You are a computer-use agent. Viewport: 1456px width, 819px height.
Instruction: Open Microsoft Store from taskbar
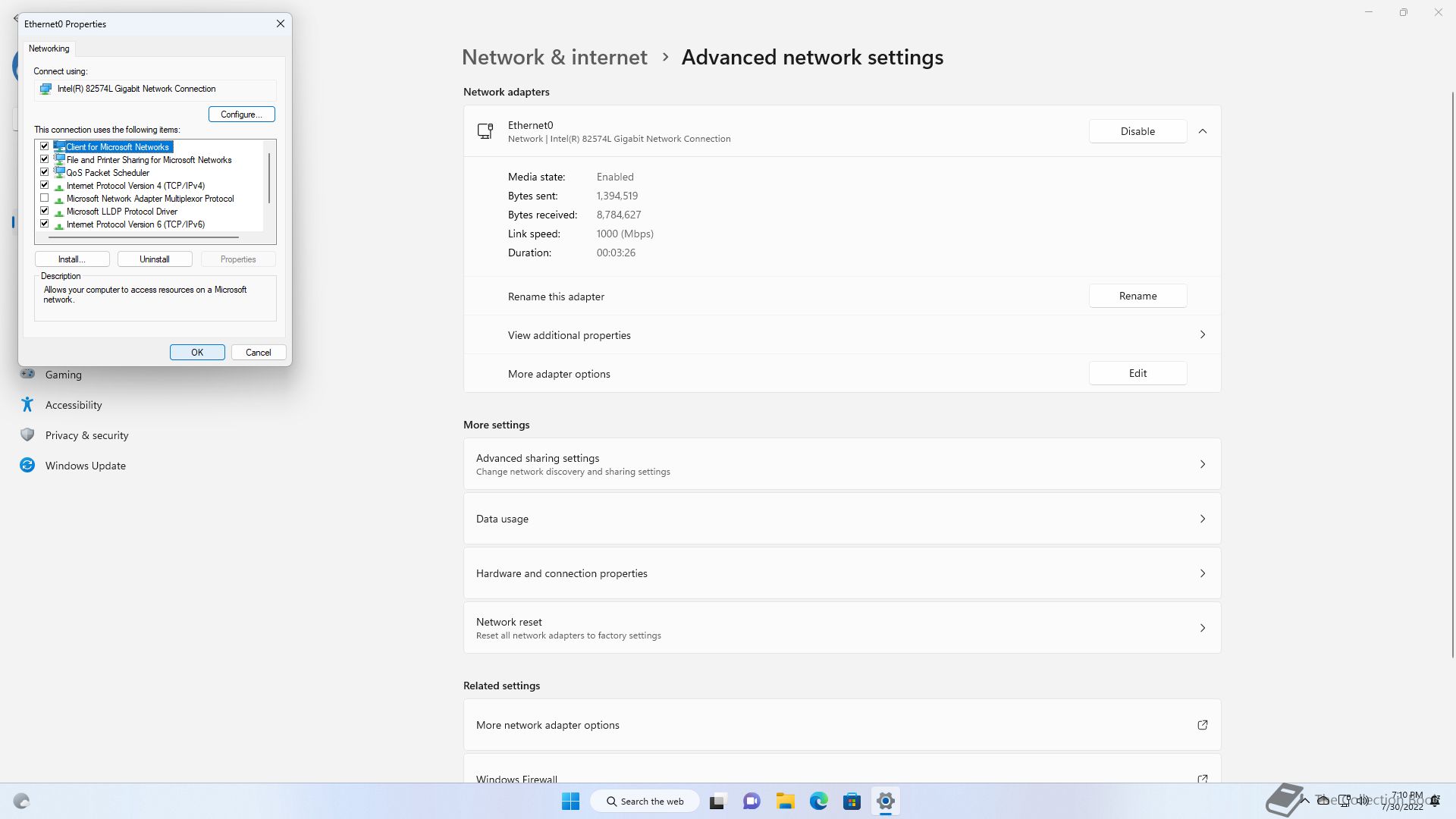coord(852,801)
